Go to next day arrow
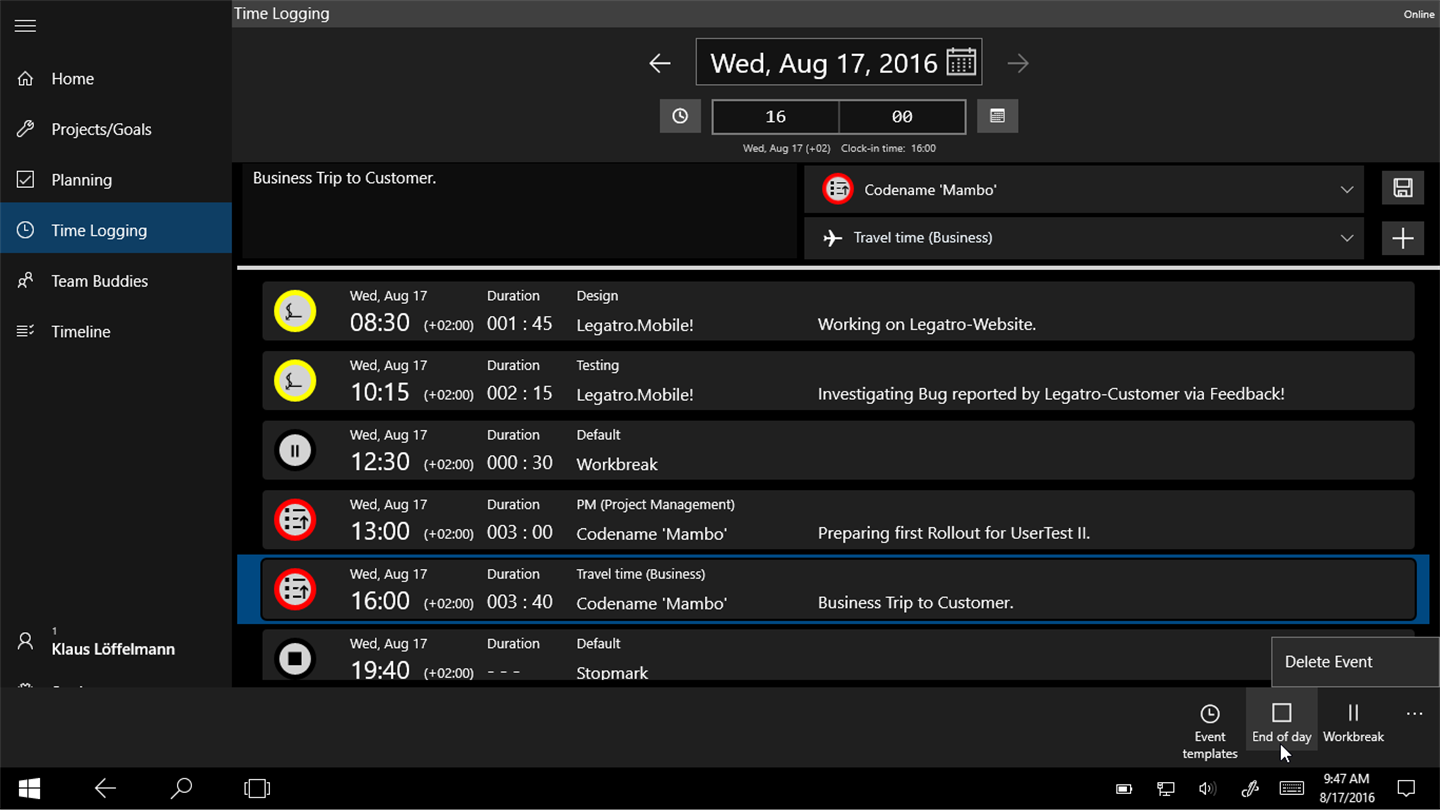Screen dimensions: 1440x810 [x=1018, y=63]
